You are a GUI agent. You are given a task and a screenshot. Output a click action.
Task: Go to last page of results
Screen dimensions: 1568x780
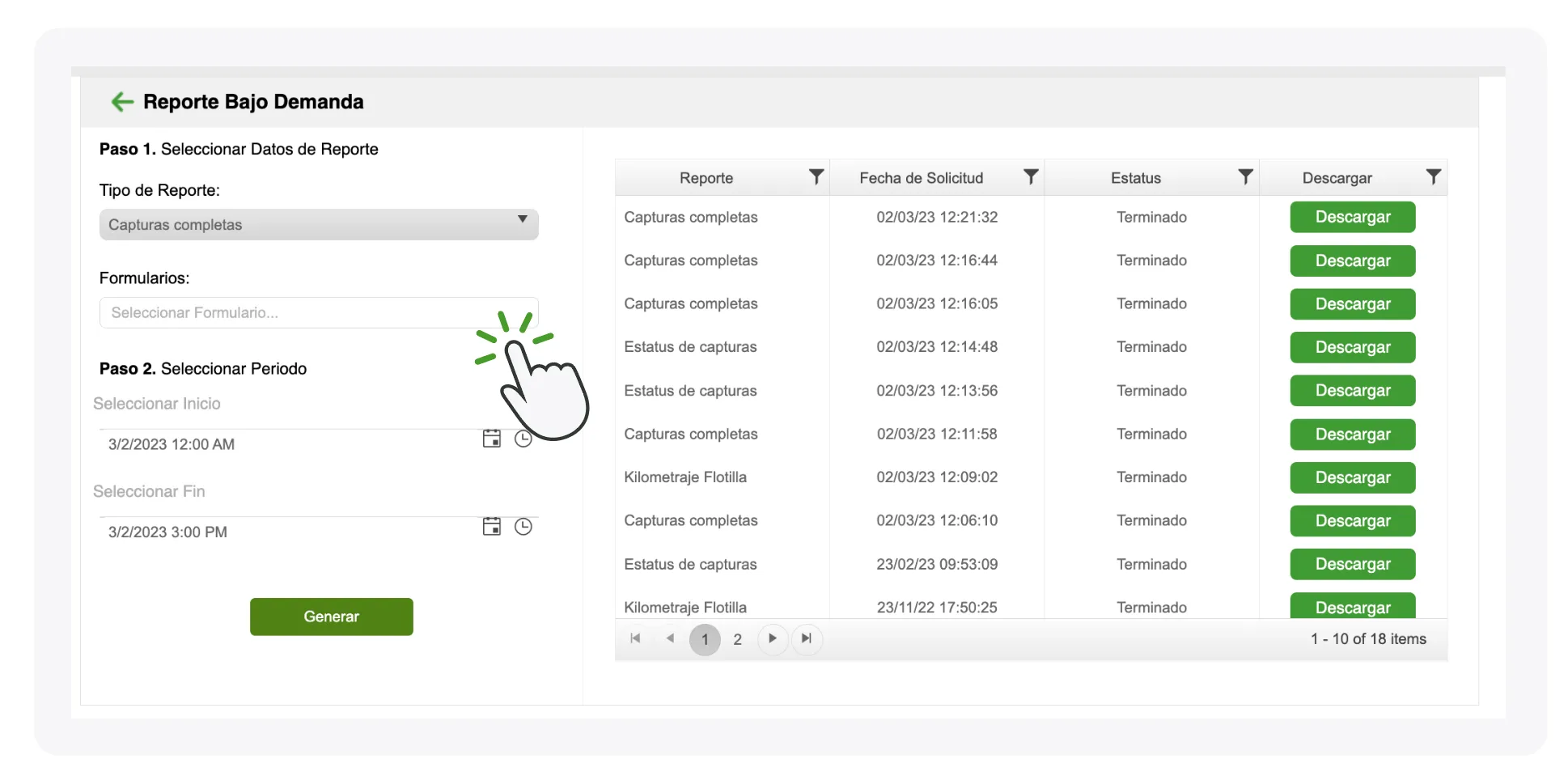[x=807, y=638]
